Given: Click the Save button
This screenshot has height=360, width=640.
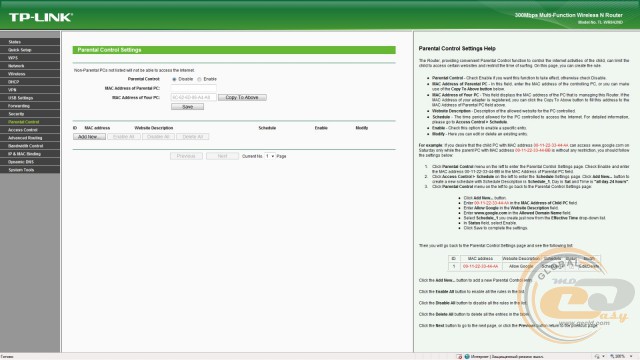Looking at the screenshot, I should pyautogui.click(x=187, y=107).
